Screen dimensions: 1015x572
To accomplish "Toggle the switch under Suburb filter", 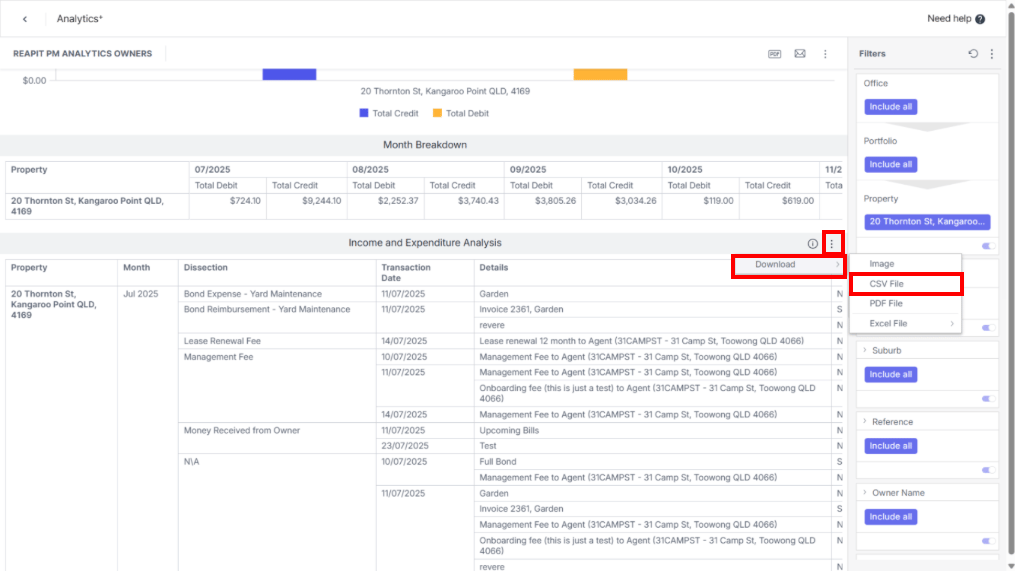I will [988, 399].
